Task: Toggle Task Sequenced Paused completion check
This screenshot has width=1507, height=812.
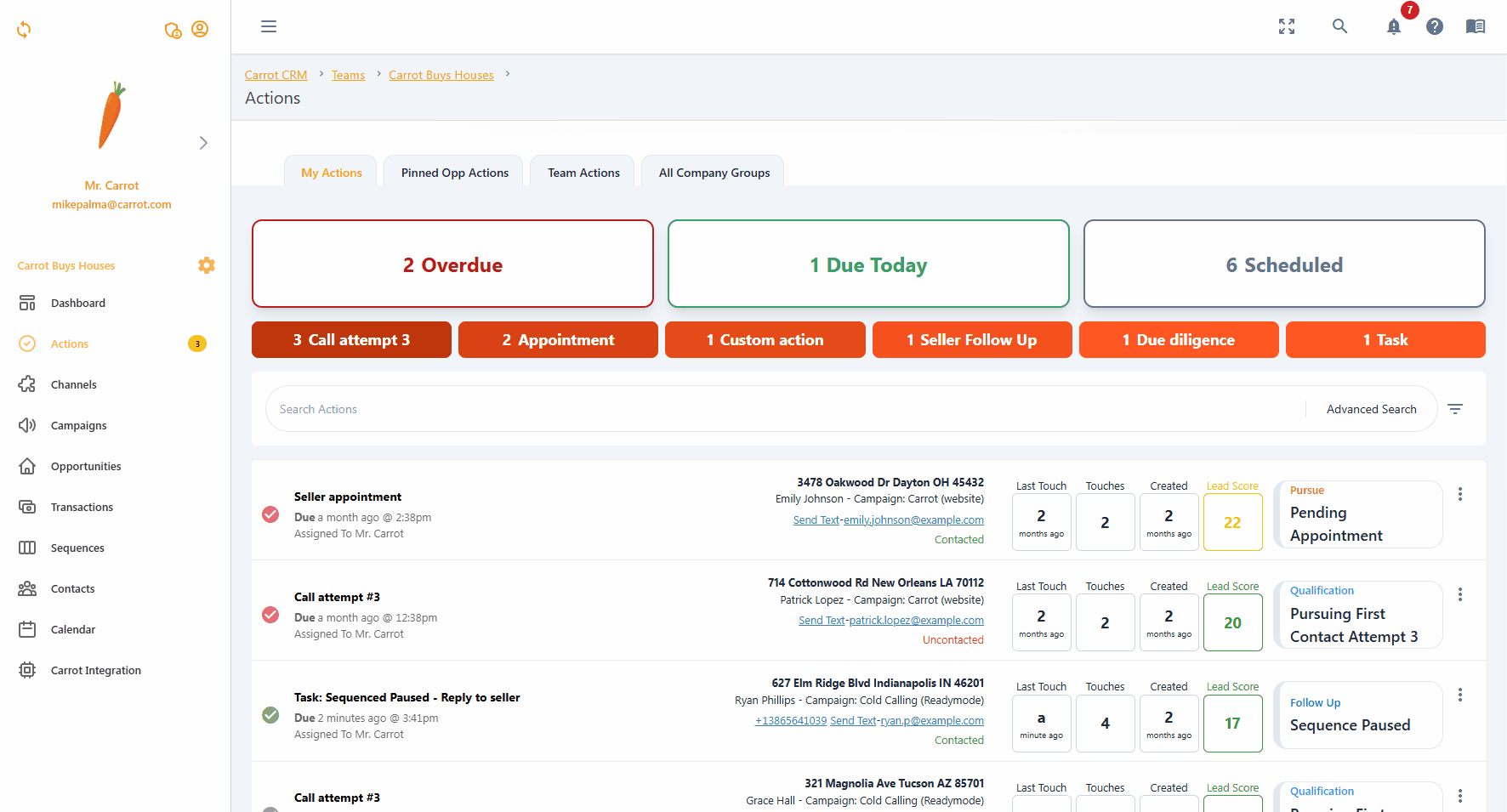Action: pos(270,715)
